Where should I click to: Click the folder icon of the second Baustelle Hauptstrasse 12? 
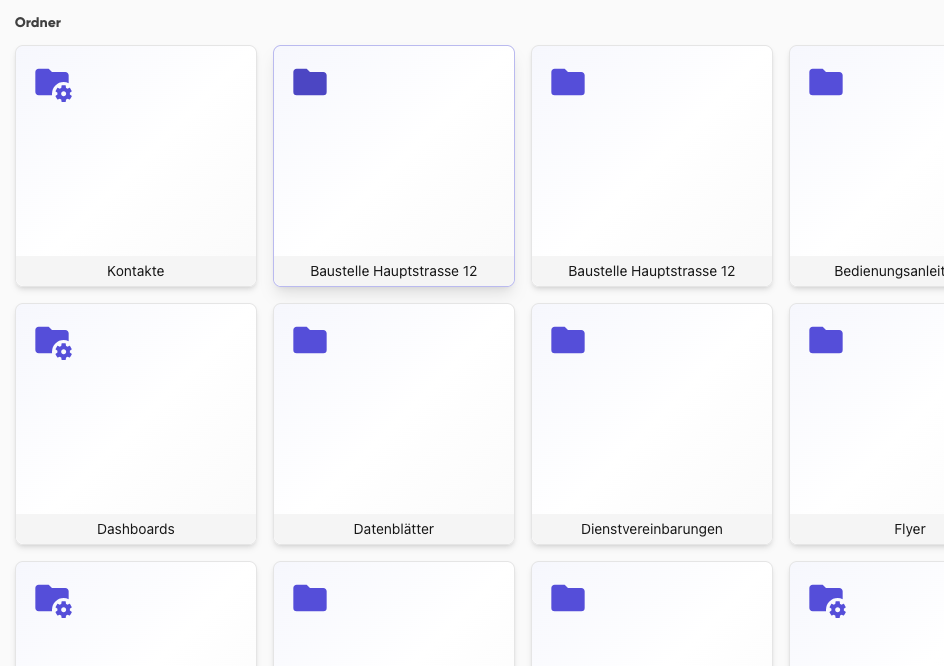(568, 83)
